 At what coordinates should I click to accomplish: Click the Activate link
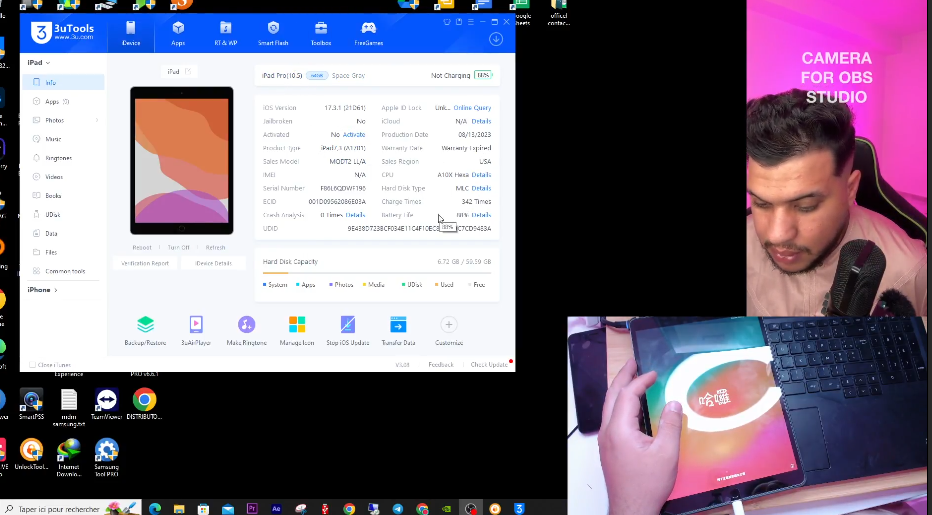coord(354,134)
